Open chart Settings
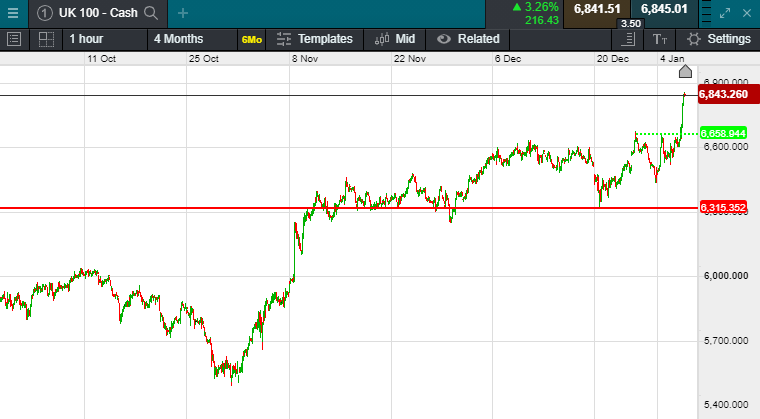 coord(719,39)
